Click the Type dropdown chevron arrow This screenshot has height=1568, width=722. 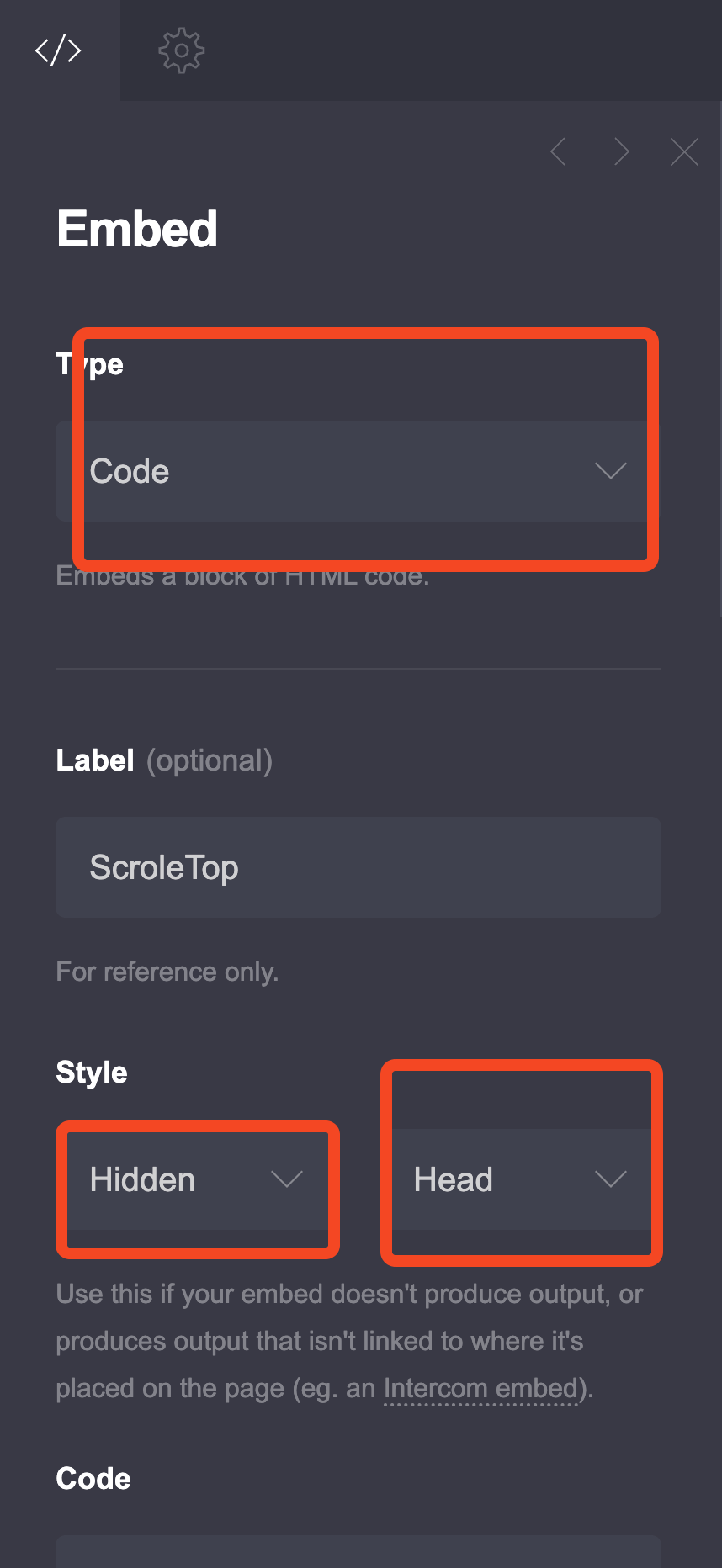611,471
